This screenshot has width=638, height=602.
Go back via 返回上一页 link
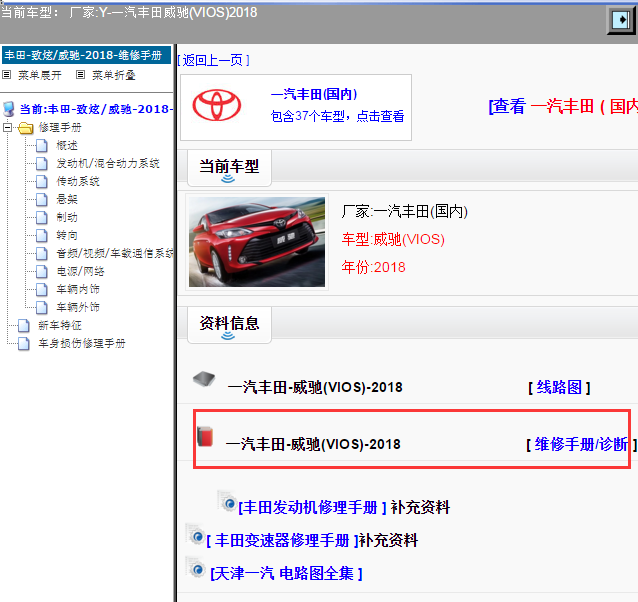point(213,60)
